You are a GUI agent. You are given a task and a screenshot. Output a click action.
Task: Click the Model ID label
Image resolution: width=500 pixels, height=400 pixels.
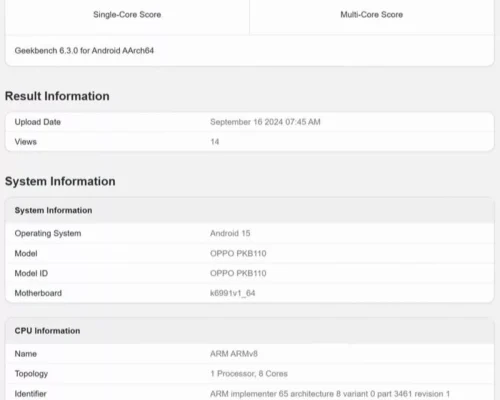tap(31, 273)
